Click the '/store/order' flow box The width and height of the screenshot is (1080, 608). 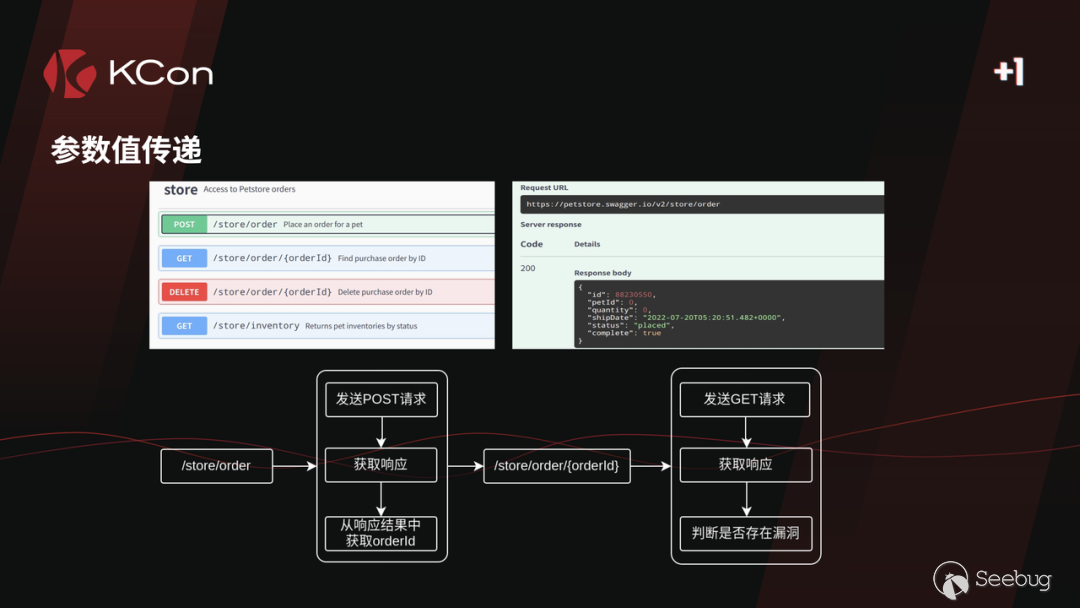click(216, 466)
